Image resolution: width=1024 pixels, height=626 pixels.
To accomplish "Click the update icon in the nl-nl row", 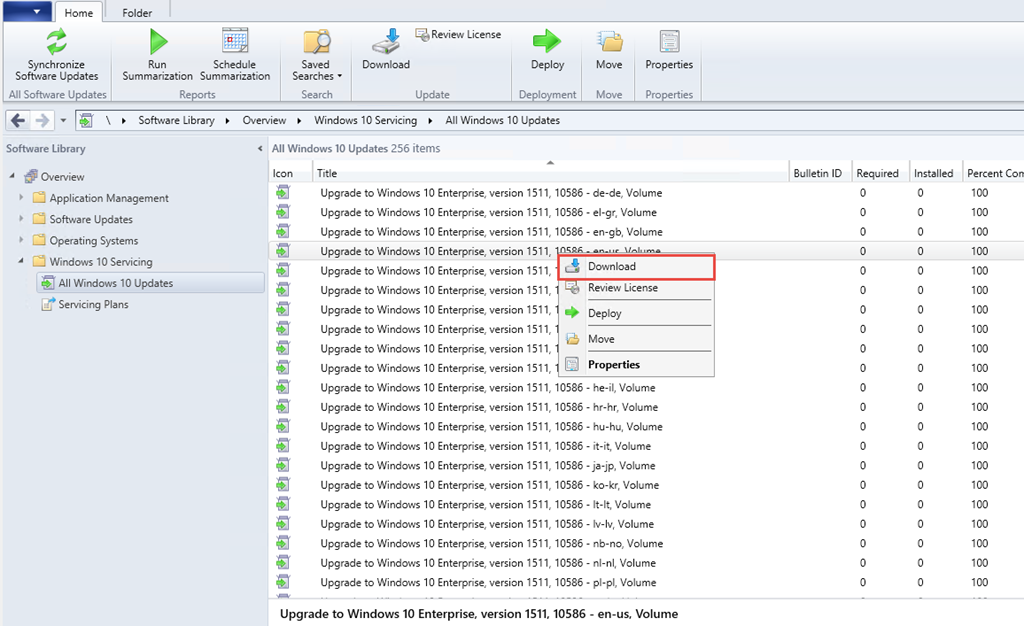I will coord(282,563).
